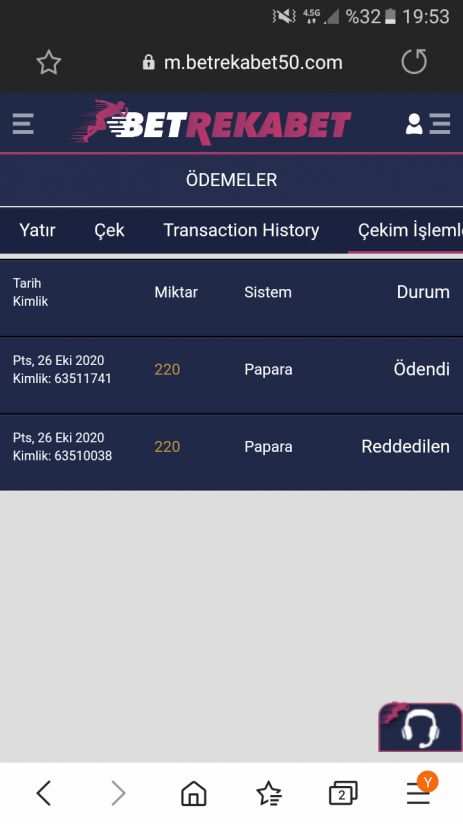Go forward with browser forward arrow
This screenshot has height=824, width=463.
[119, 792]
